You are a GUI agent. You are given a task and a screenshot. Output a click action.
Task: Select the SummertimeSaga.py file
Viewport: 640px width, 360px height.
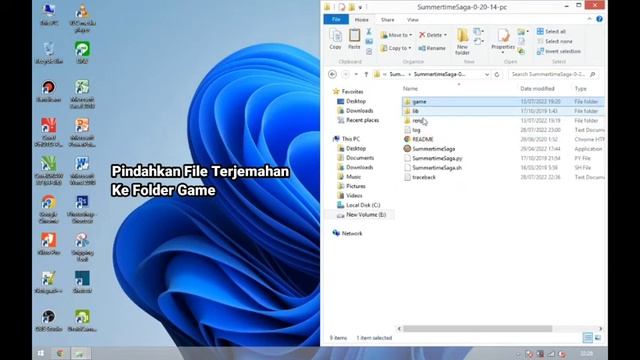coord(503,158)
